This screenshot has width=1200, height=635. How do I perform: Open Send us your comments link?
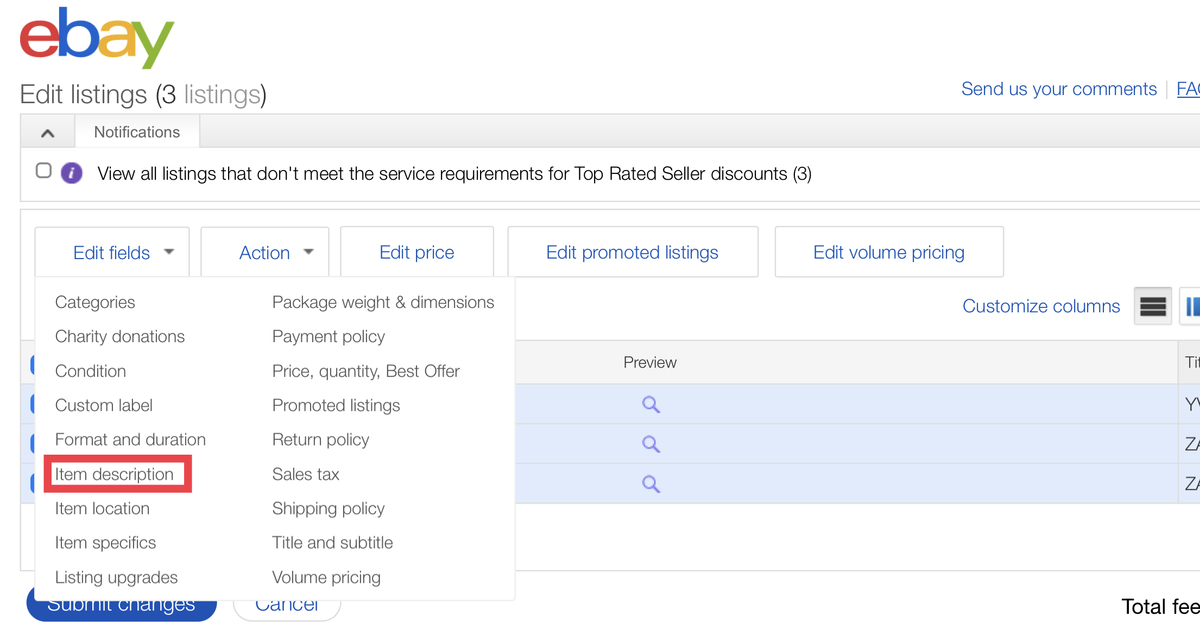[x=1059, y=89]
